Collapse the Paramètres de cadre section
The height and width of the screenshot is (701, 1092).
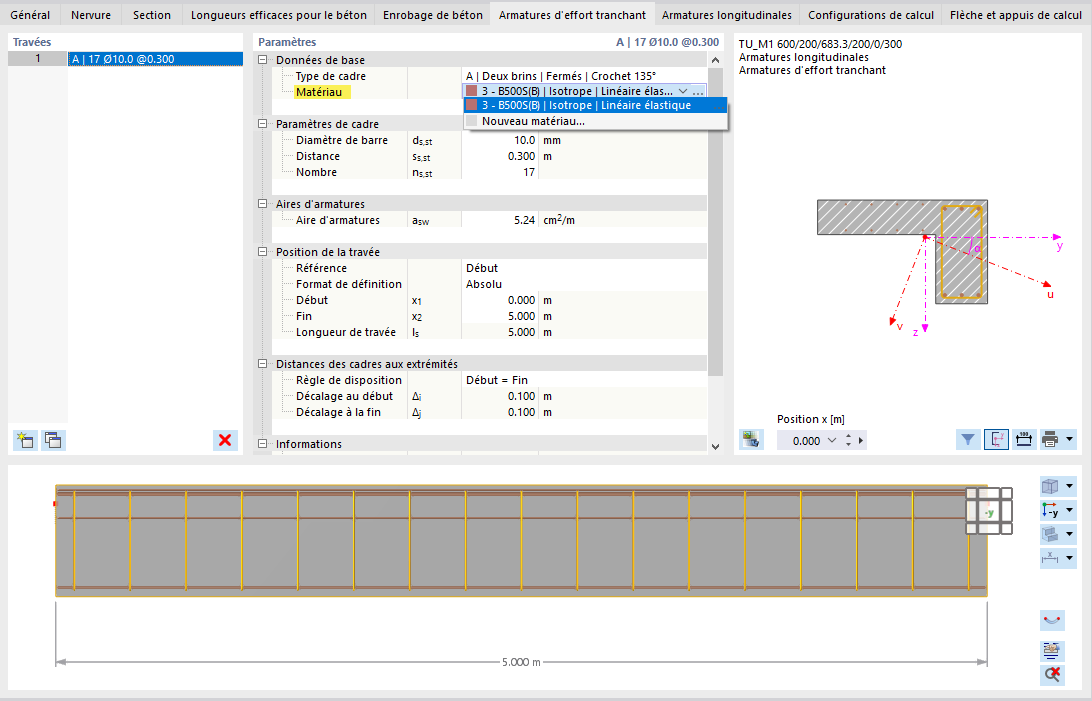pyautogui.click(x=263, y=124)
